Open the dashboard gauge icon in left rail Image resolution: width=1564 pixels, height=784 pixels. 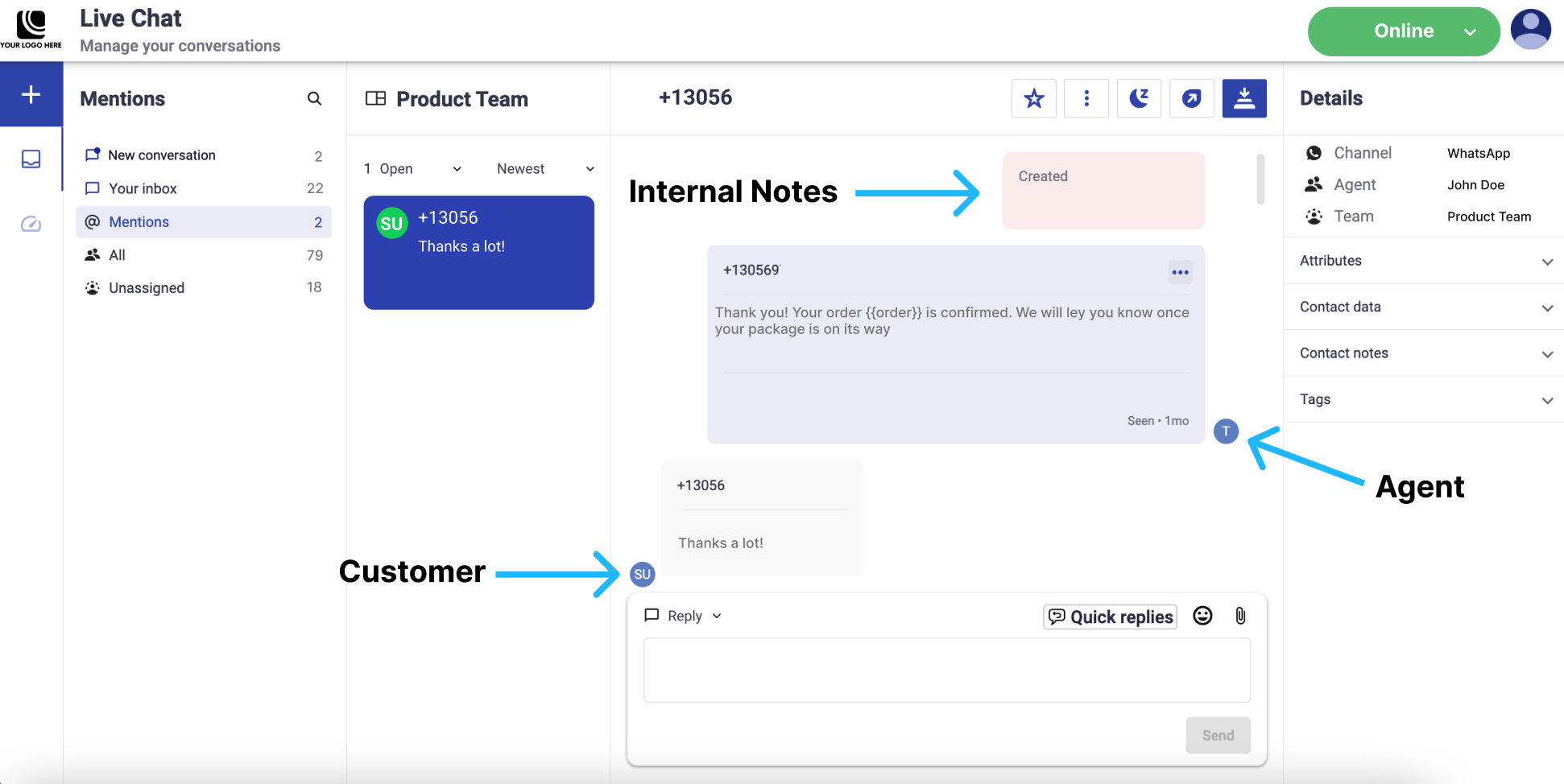(x=31, y=224)
